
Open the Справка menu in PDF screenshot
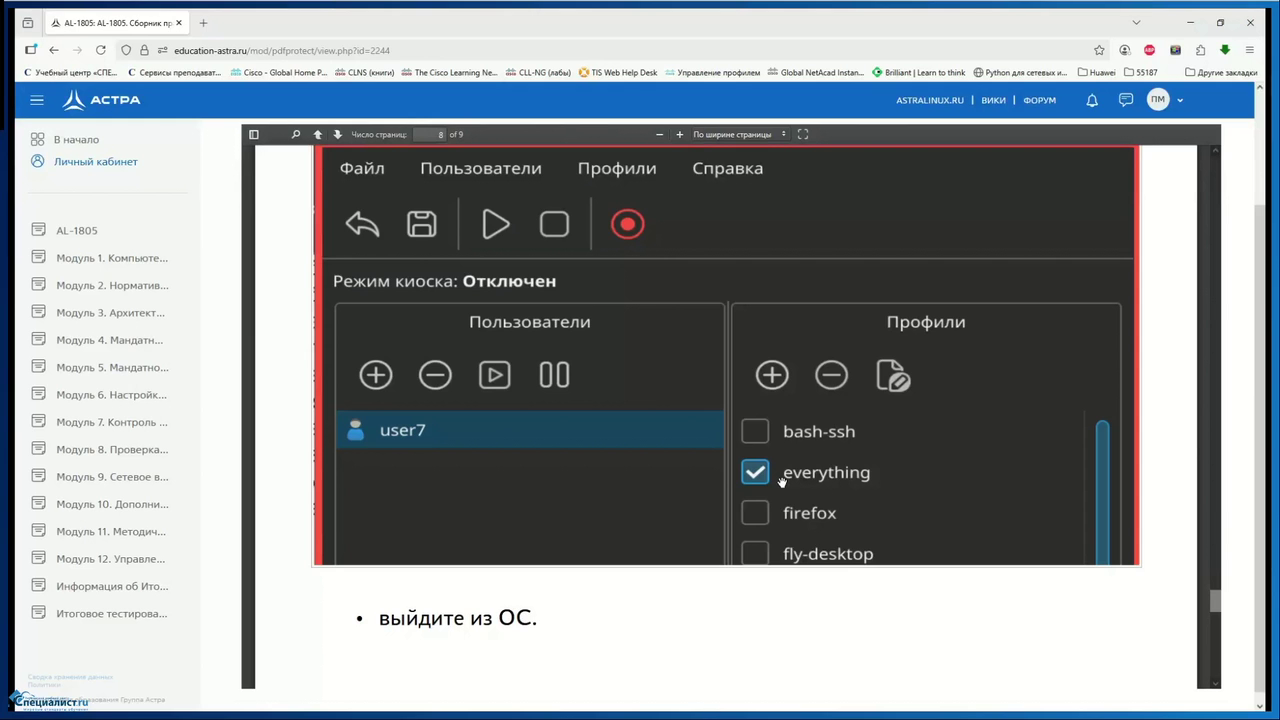click(x=728, y=168)
